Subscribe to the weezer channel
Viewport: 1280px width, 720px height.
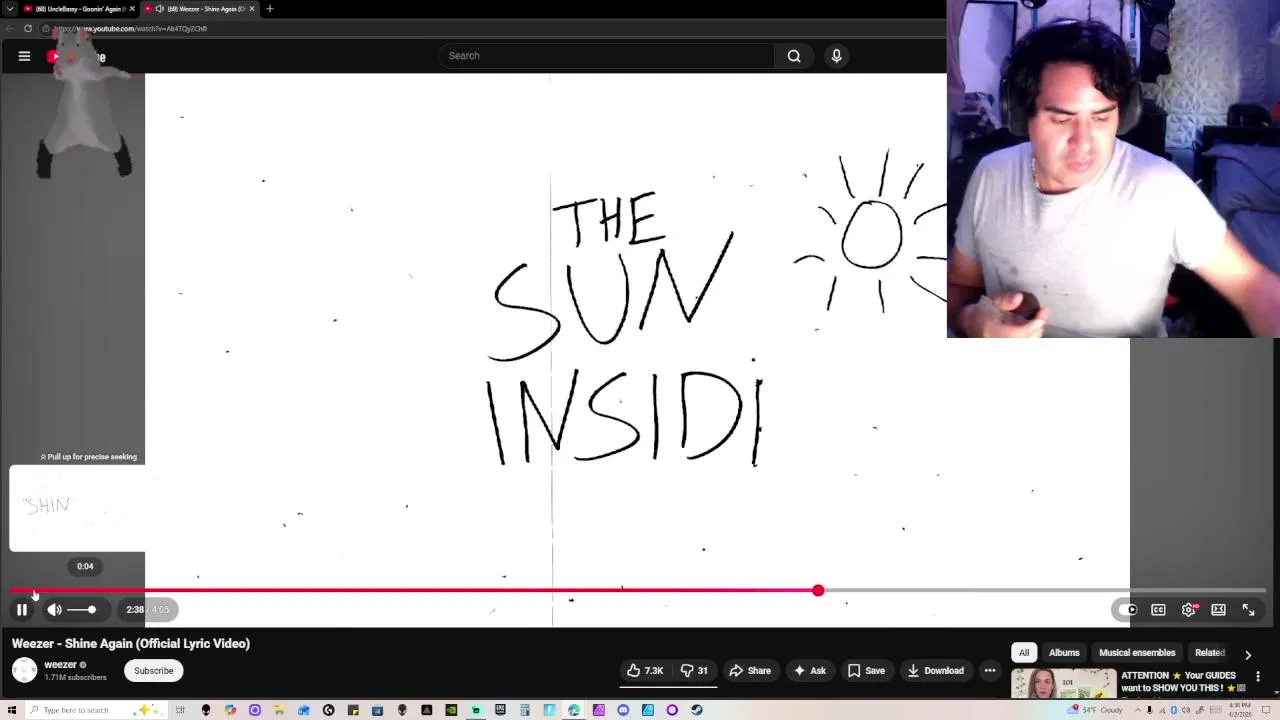pyautogui.click(x=154, y=671)
